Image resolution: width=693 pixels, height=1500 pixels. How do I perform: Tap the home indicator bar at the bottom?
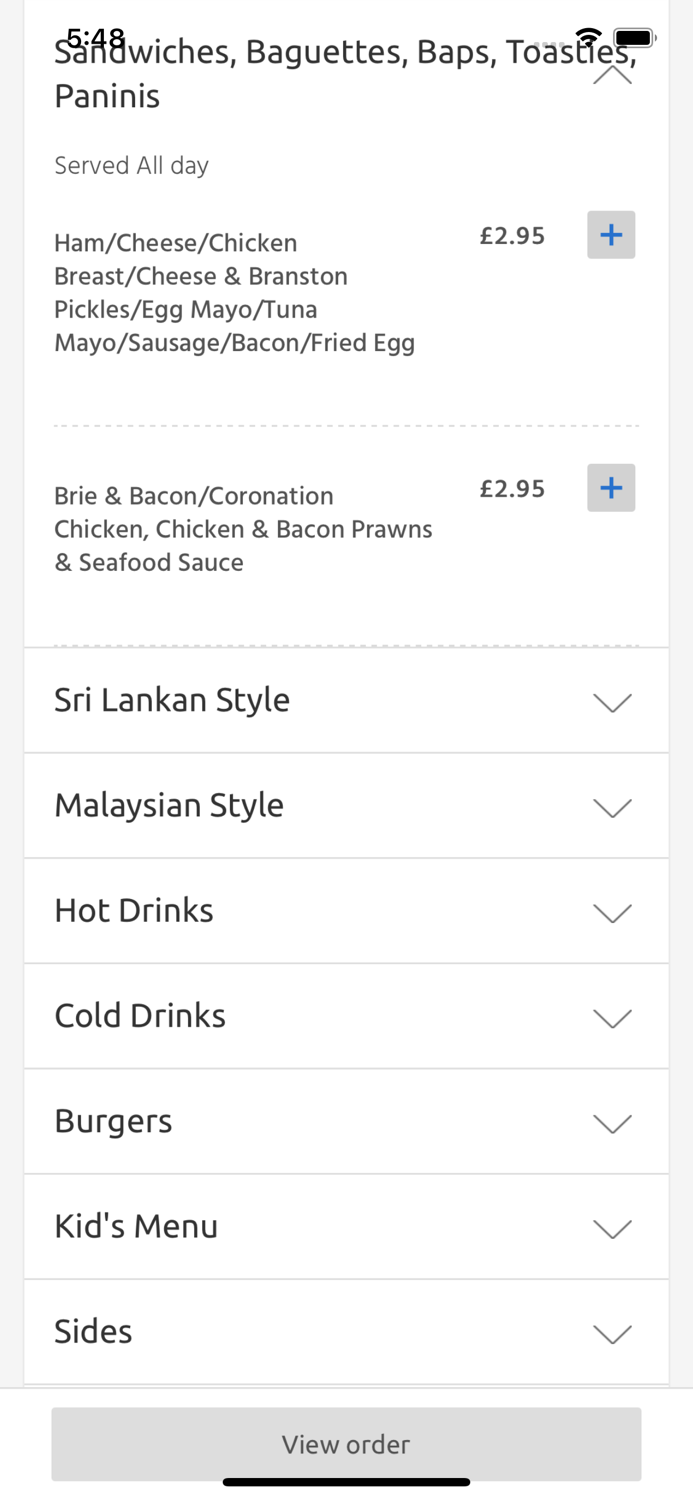click(x=346, y=1483)
